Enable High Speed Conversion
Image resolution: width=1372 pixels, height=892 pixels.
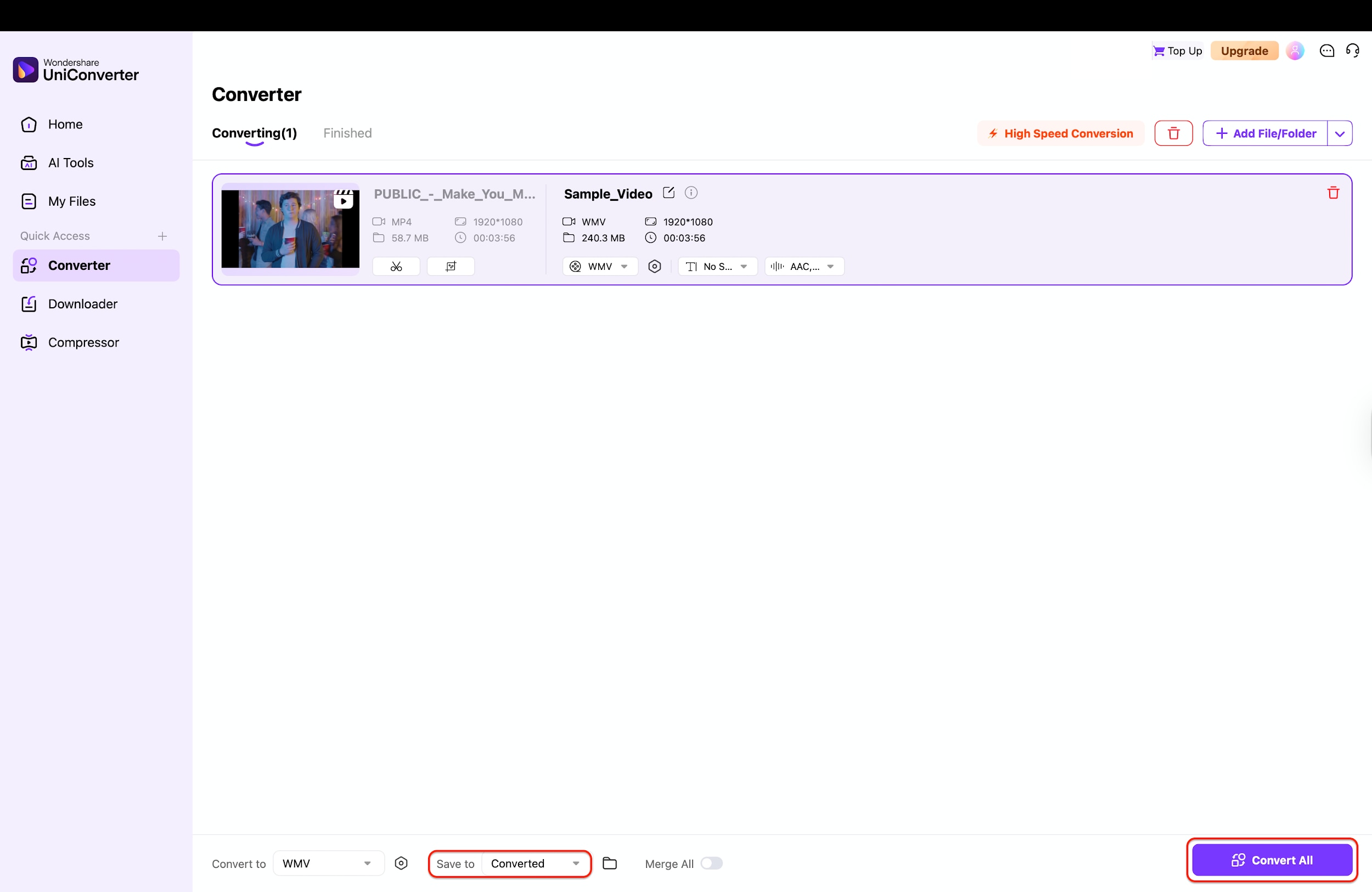tap(1060, 134)
